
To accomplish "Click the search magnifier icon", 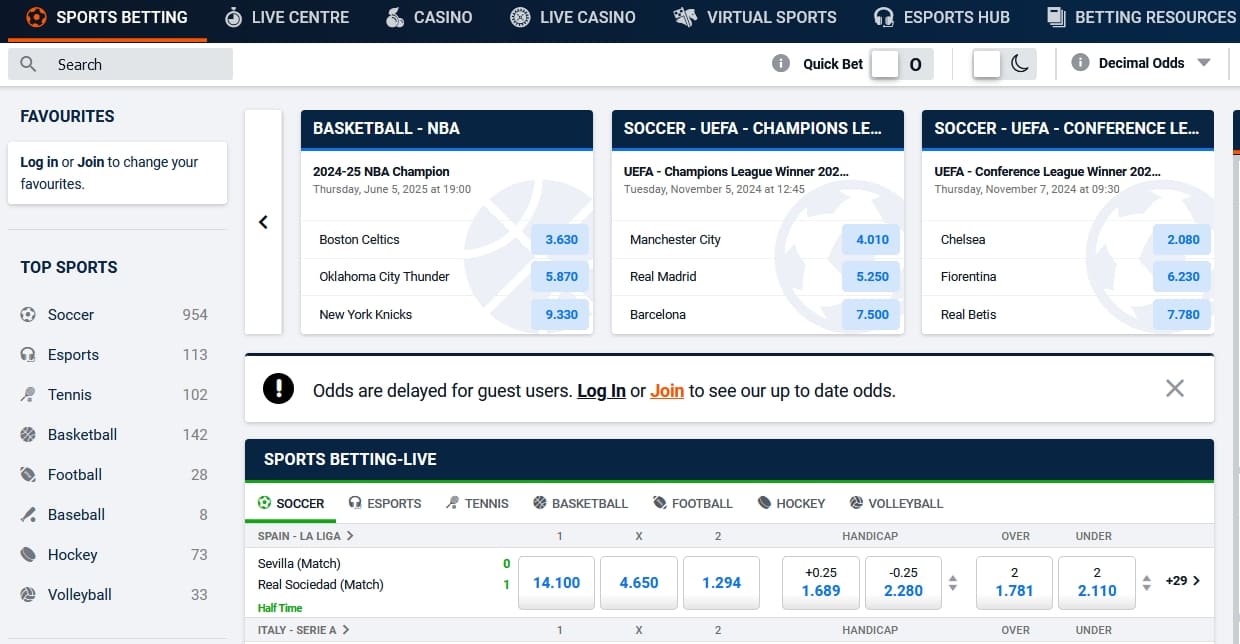I will click(29, 65).
